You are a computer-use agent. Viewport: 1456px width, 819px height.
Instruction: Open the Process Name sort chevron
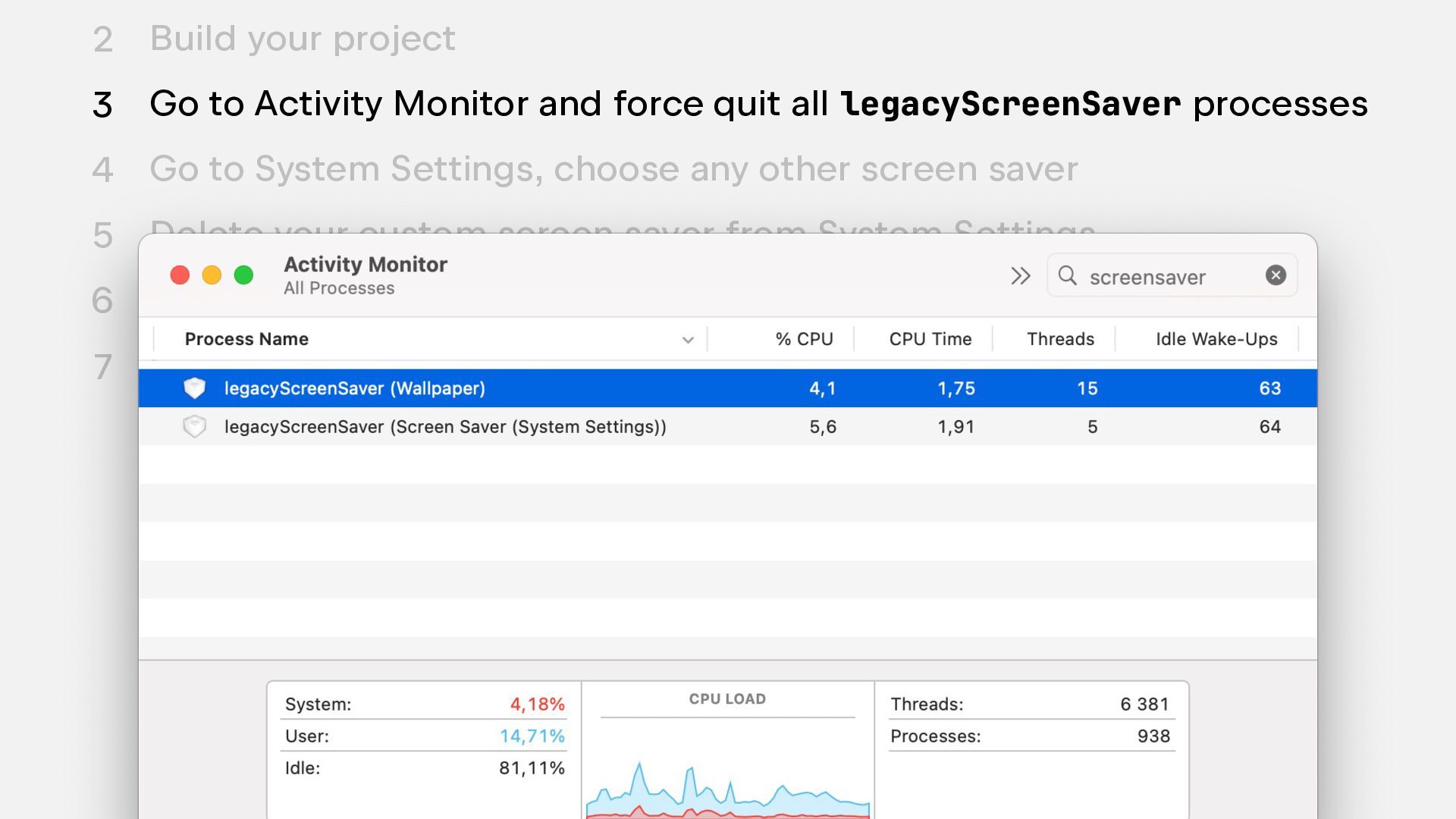688,340
